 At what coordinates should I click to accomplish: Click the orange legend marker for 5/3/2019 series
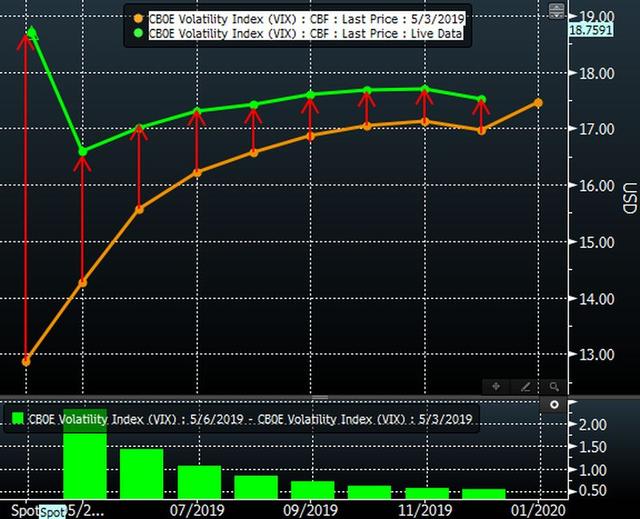138,19
